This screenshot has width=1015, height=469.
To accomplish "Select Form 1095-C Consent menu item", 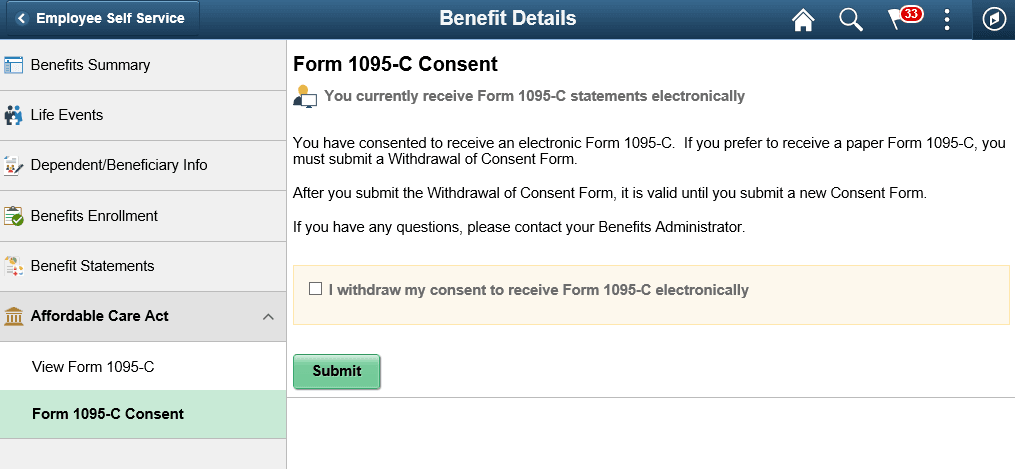I will [143, 414].
